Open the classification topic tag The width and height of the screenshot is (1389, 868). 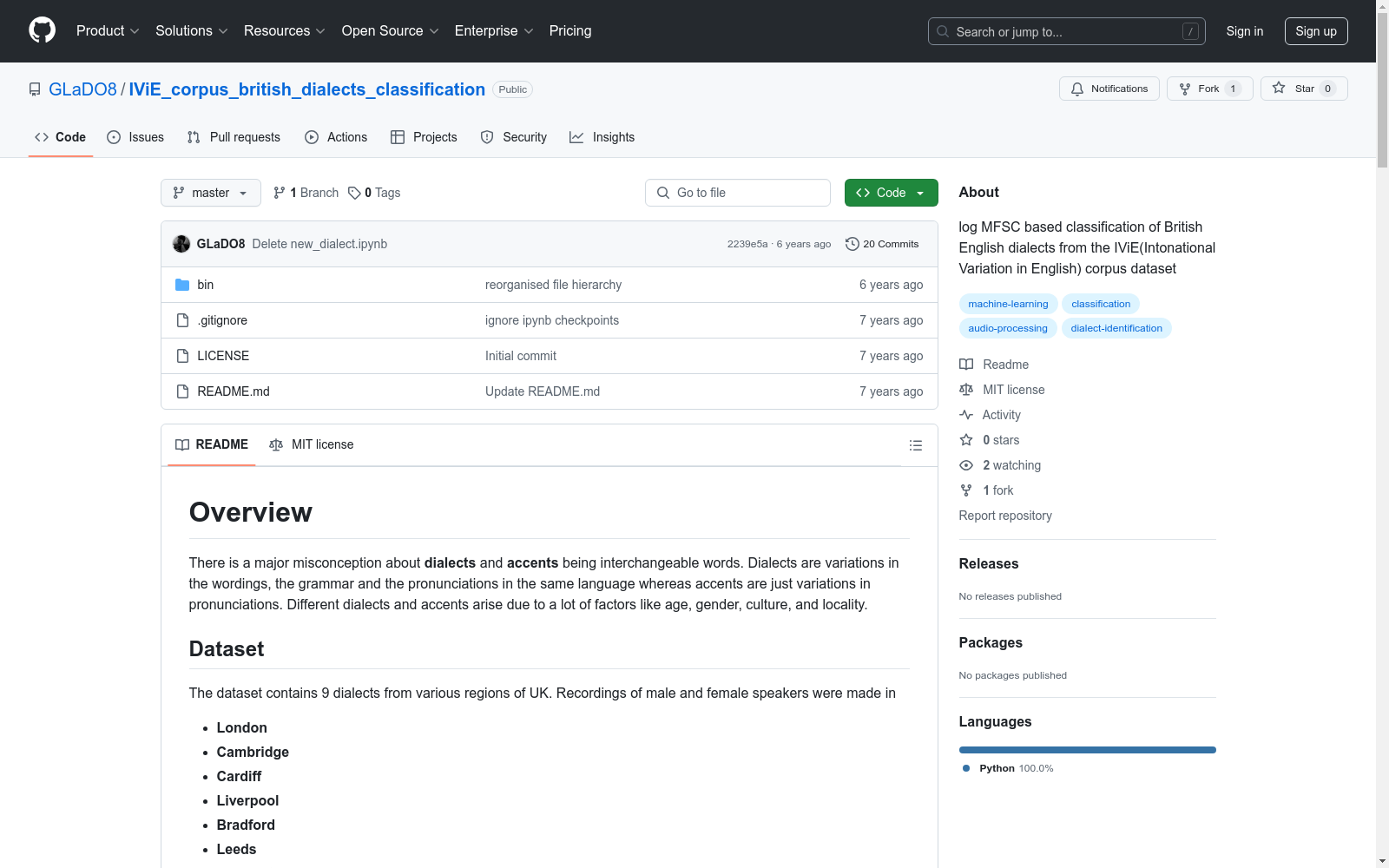[1101, 304]
